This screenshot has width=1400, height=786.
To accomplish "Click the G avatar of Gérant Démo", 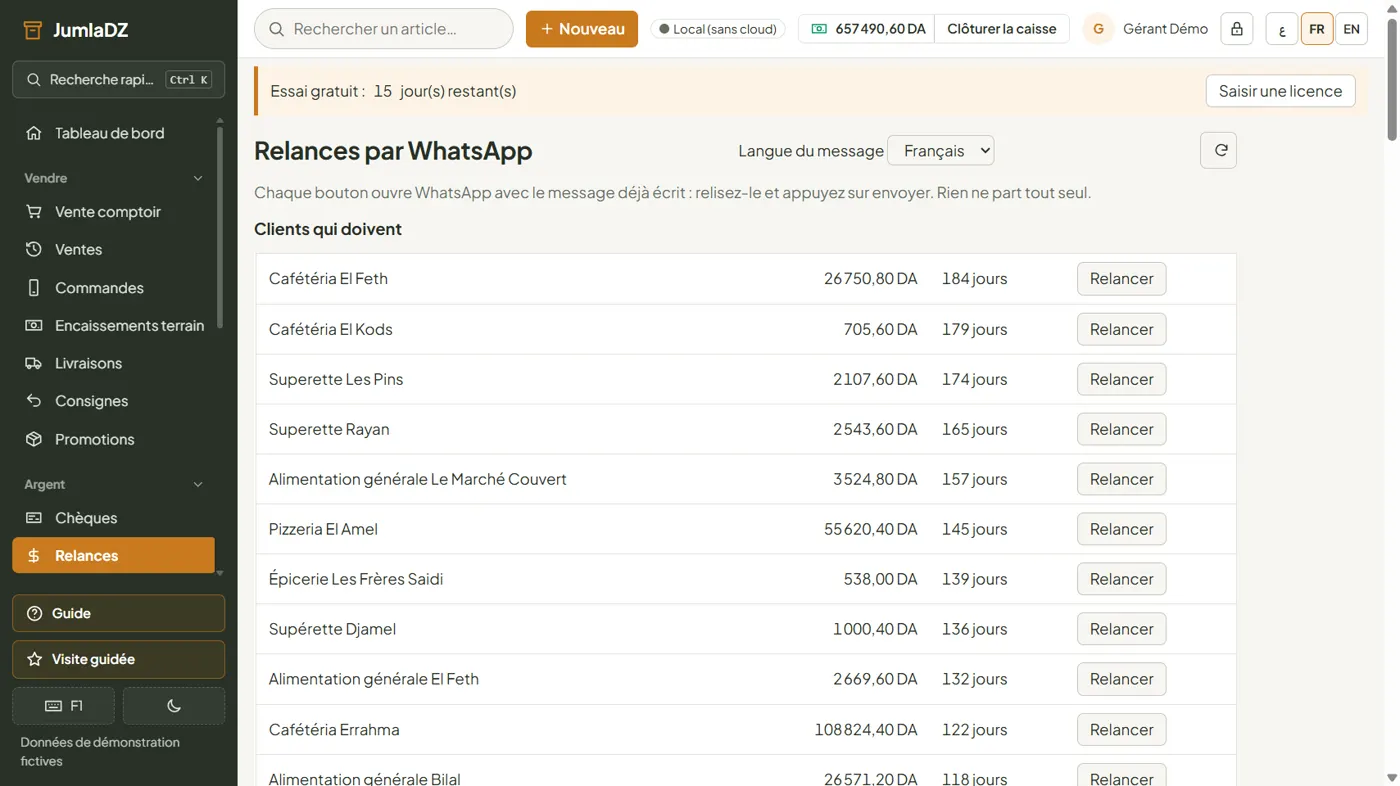I will pos(1098,29).
